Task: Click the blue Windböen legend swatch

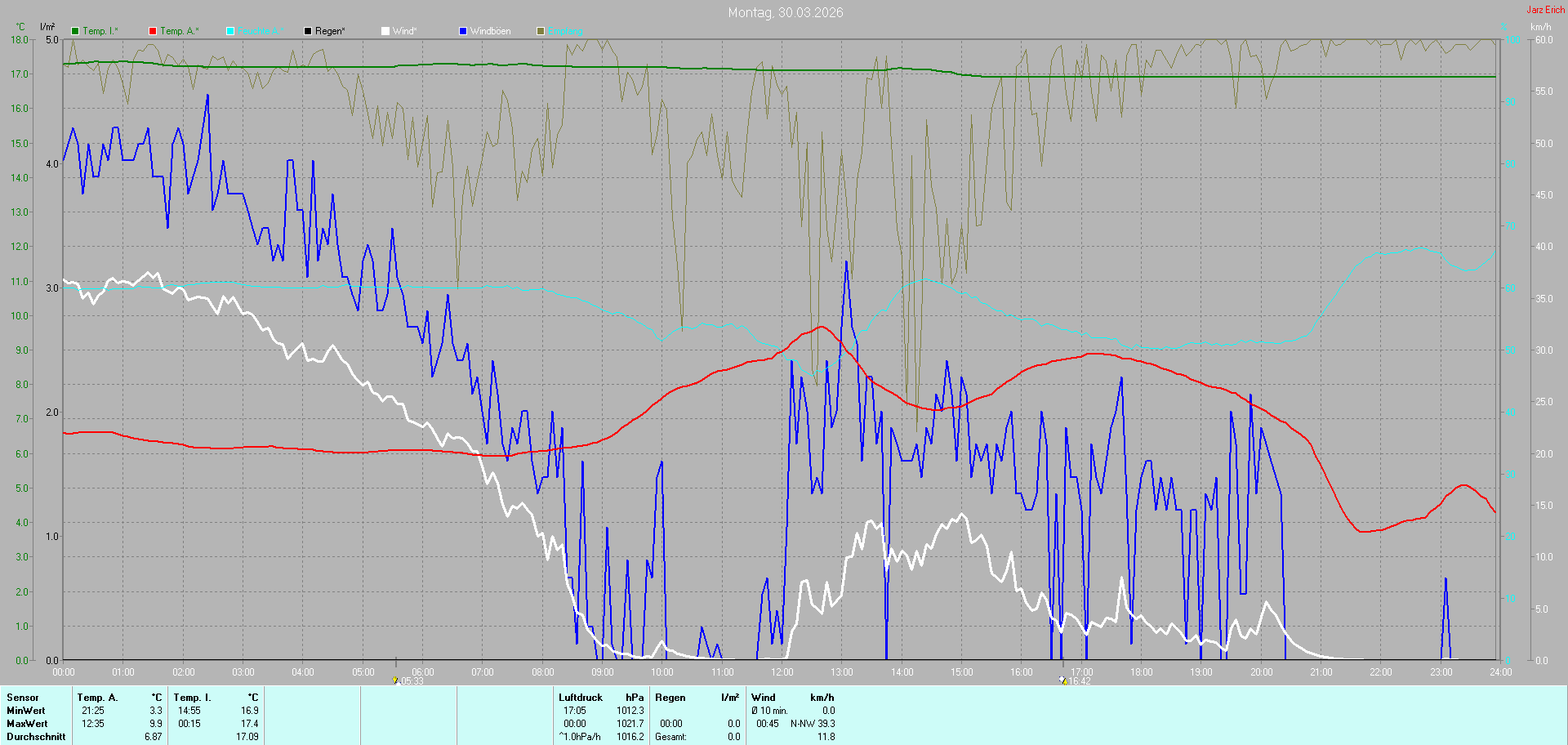Action: (463, 31)
